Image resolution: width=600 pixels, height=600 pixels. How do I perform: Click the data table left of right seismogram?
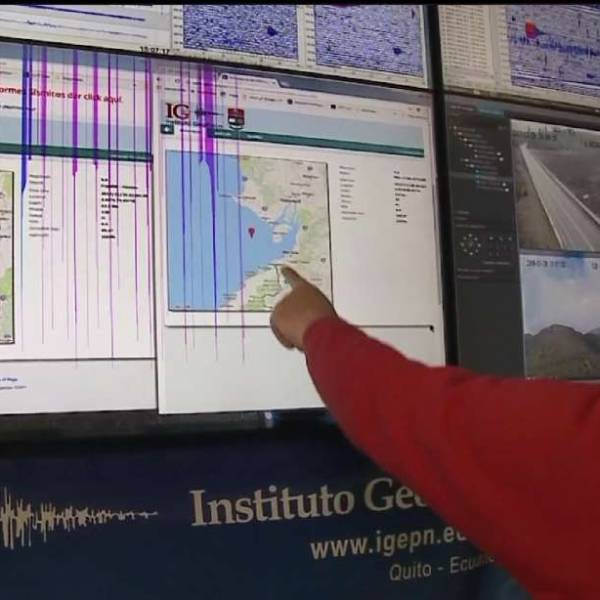pos(468,44)
